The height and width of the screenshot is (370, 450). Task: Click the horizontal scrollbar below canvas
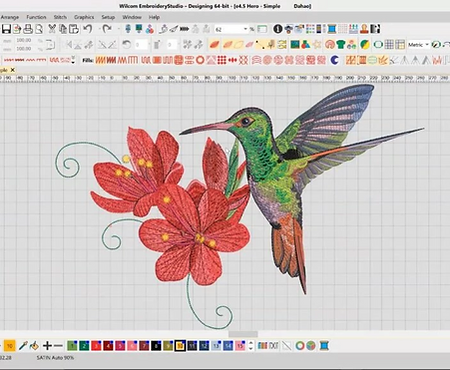coord(243,334)
